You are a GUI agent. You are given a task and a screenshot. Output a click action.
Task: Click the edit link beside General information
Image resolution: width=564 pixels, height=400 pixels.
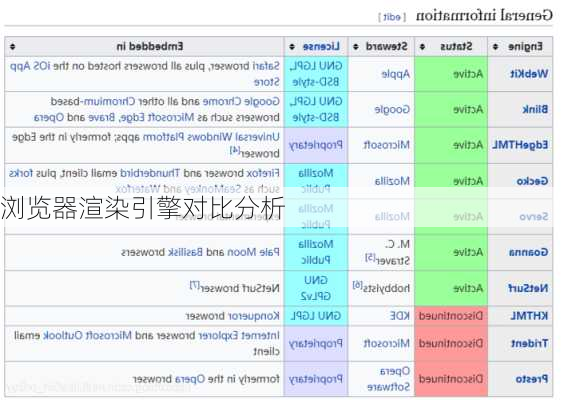click(392, 17)
